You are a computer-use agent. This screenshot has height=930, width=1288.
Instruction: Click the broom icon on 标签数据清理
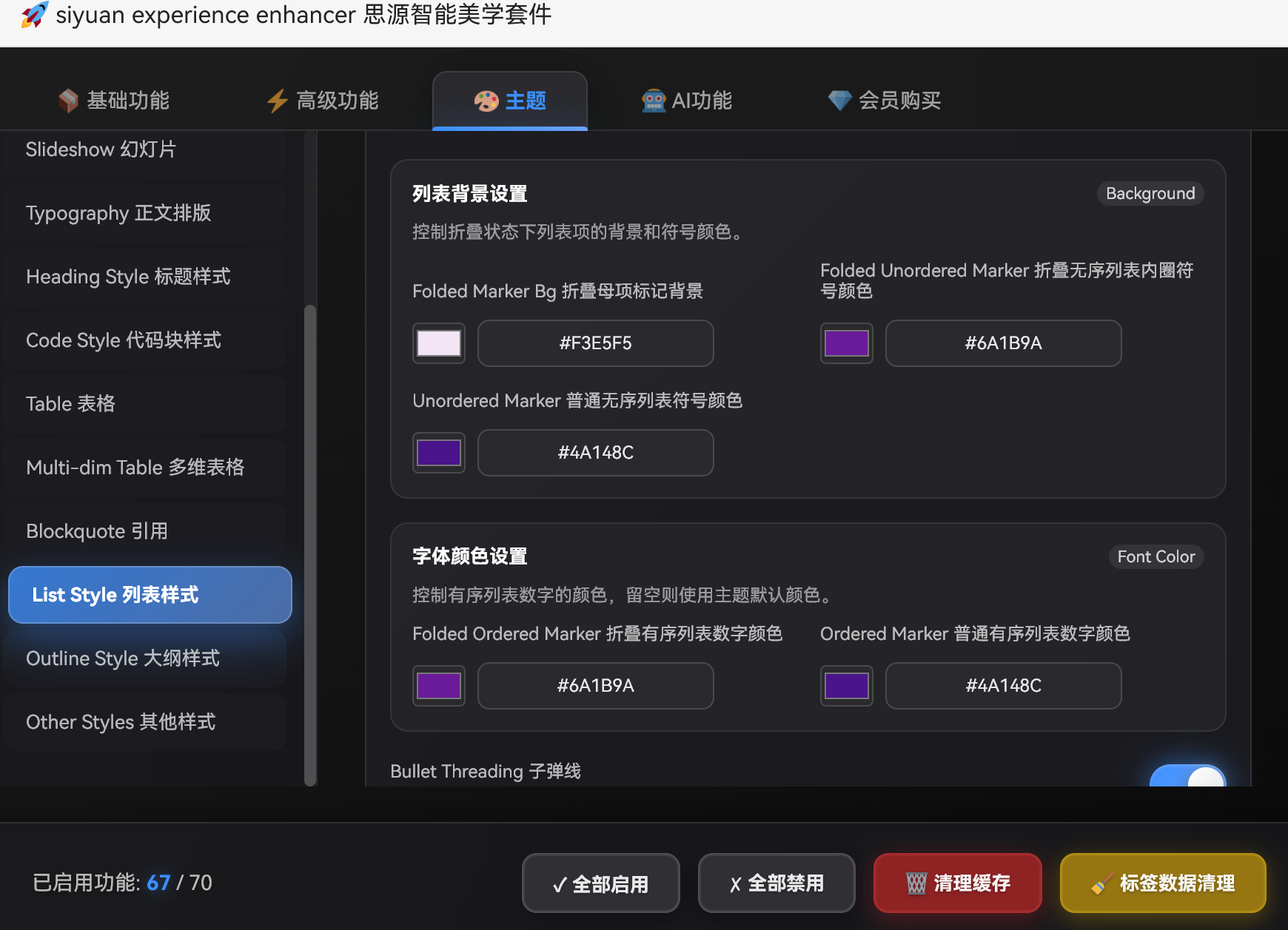coord(1102,883)
